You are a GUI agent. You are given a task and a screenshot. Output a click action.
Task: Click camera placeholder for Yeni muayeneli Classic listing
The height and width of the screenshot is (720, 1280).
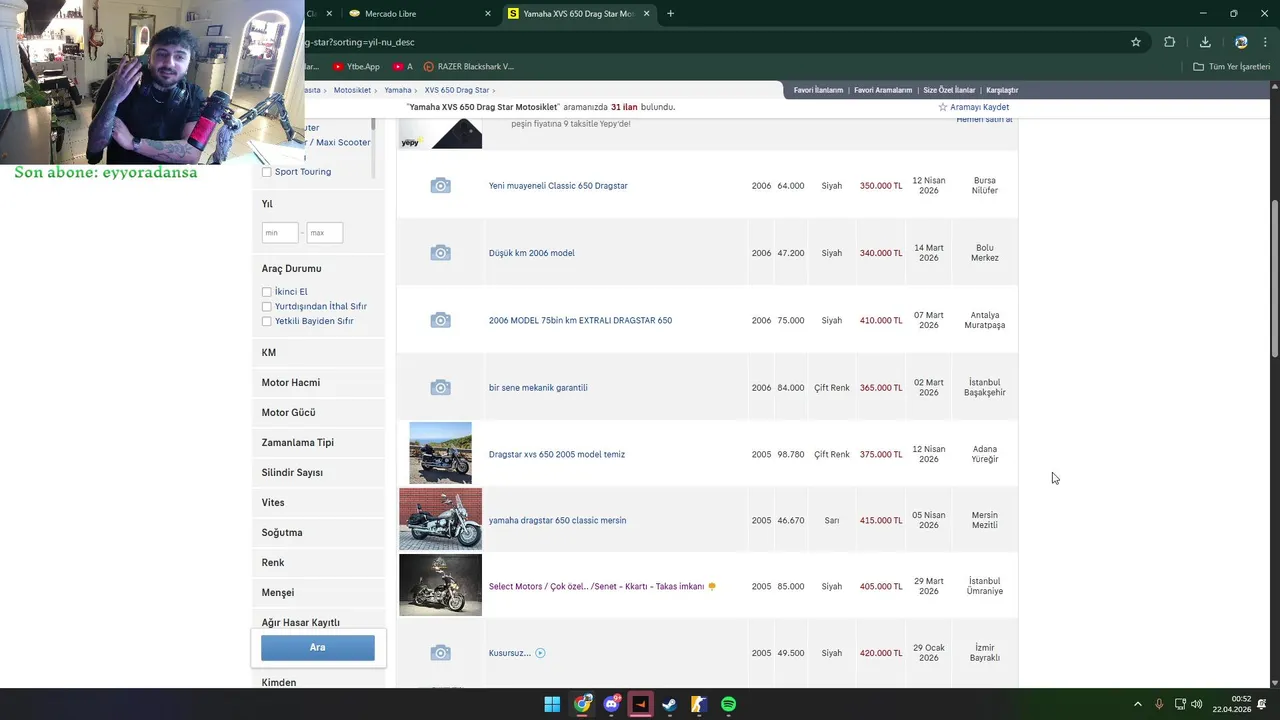[x=440, y=186]
